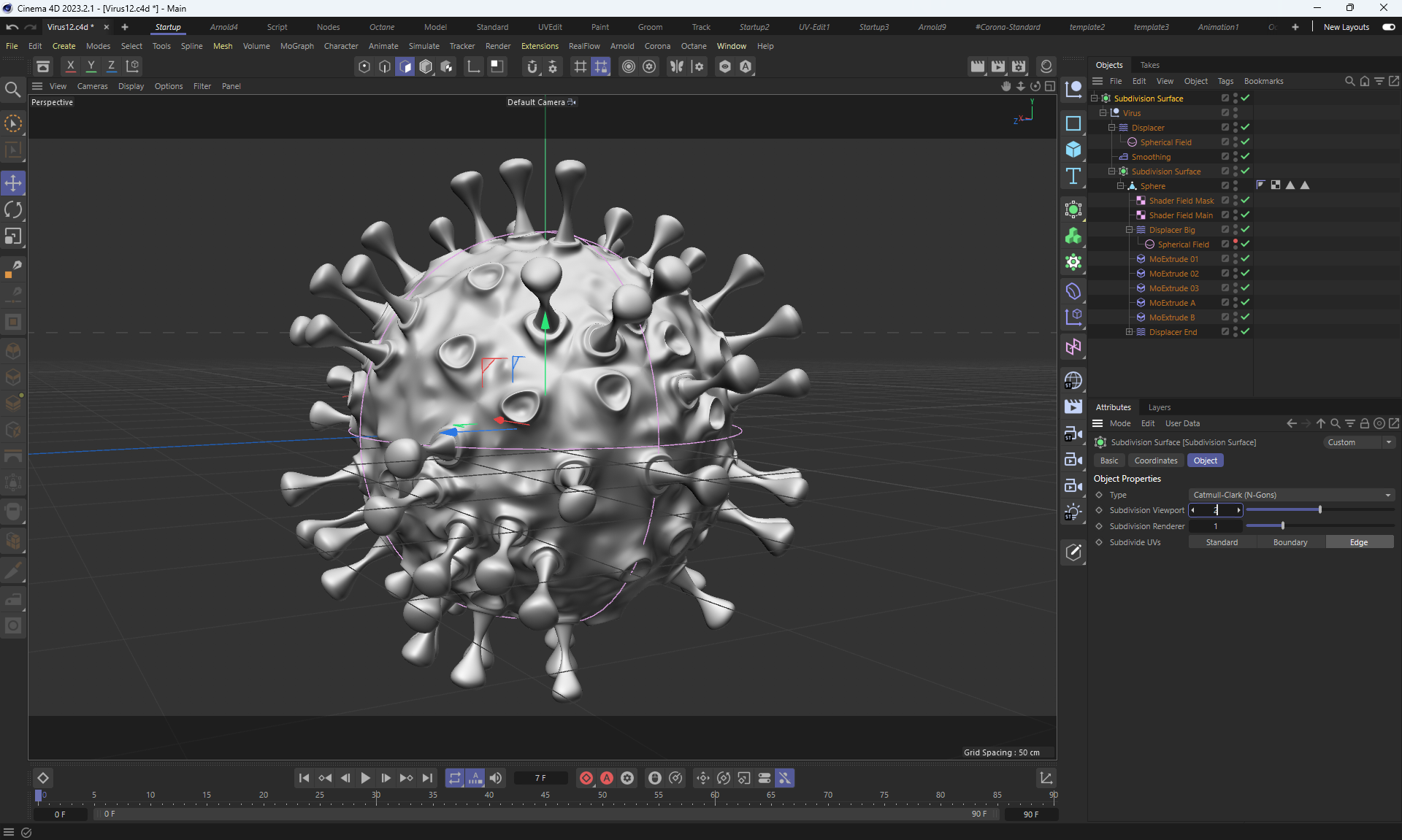Toggle green enable checkmark for Smoothing object
Image resolution: width=1402 pixels, height=840 pixels.
click(1245, 156)
